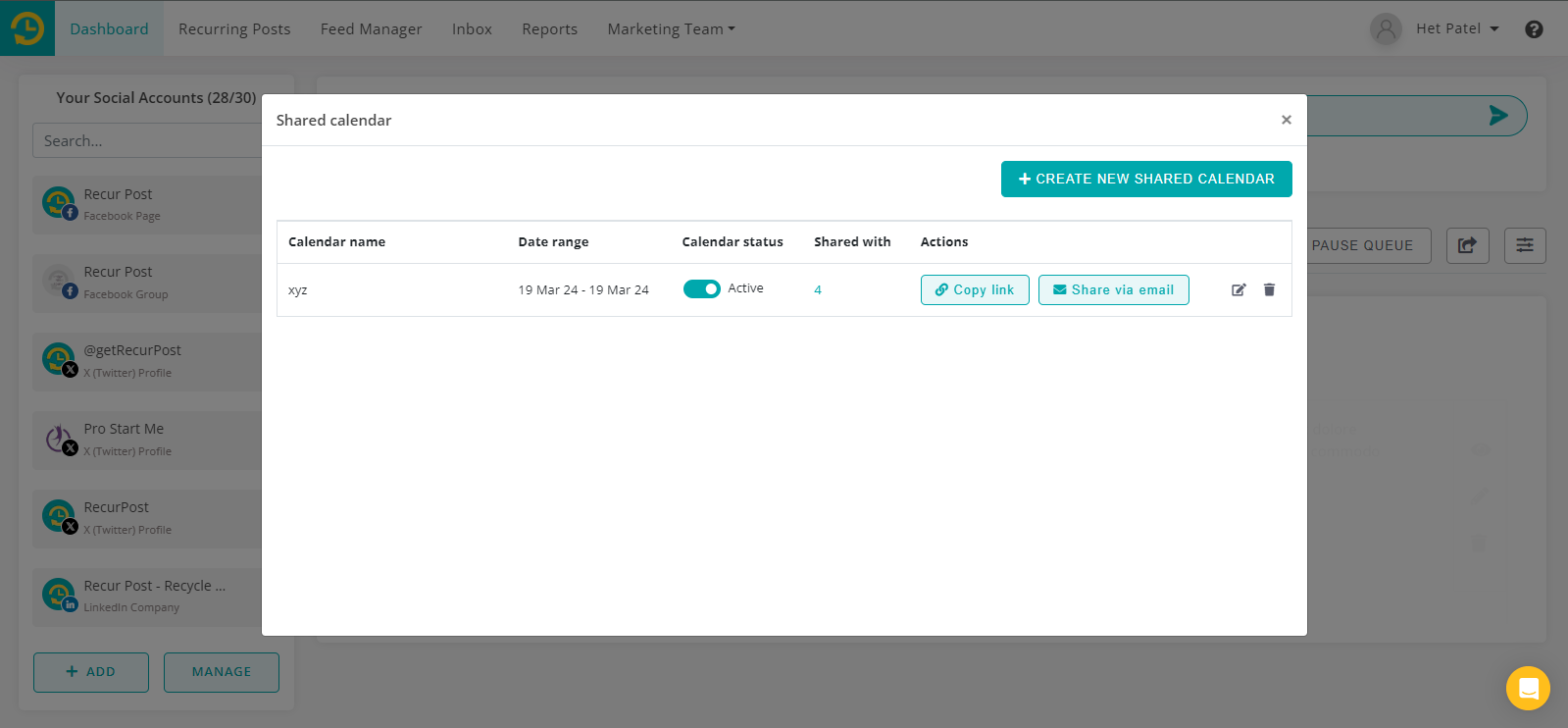Select RecurPost X profile avatar
The height and width of the screenshot is (728, 1568).
point(59,516)
